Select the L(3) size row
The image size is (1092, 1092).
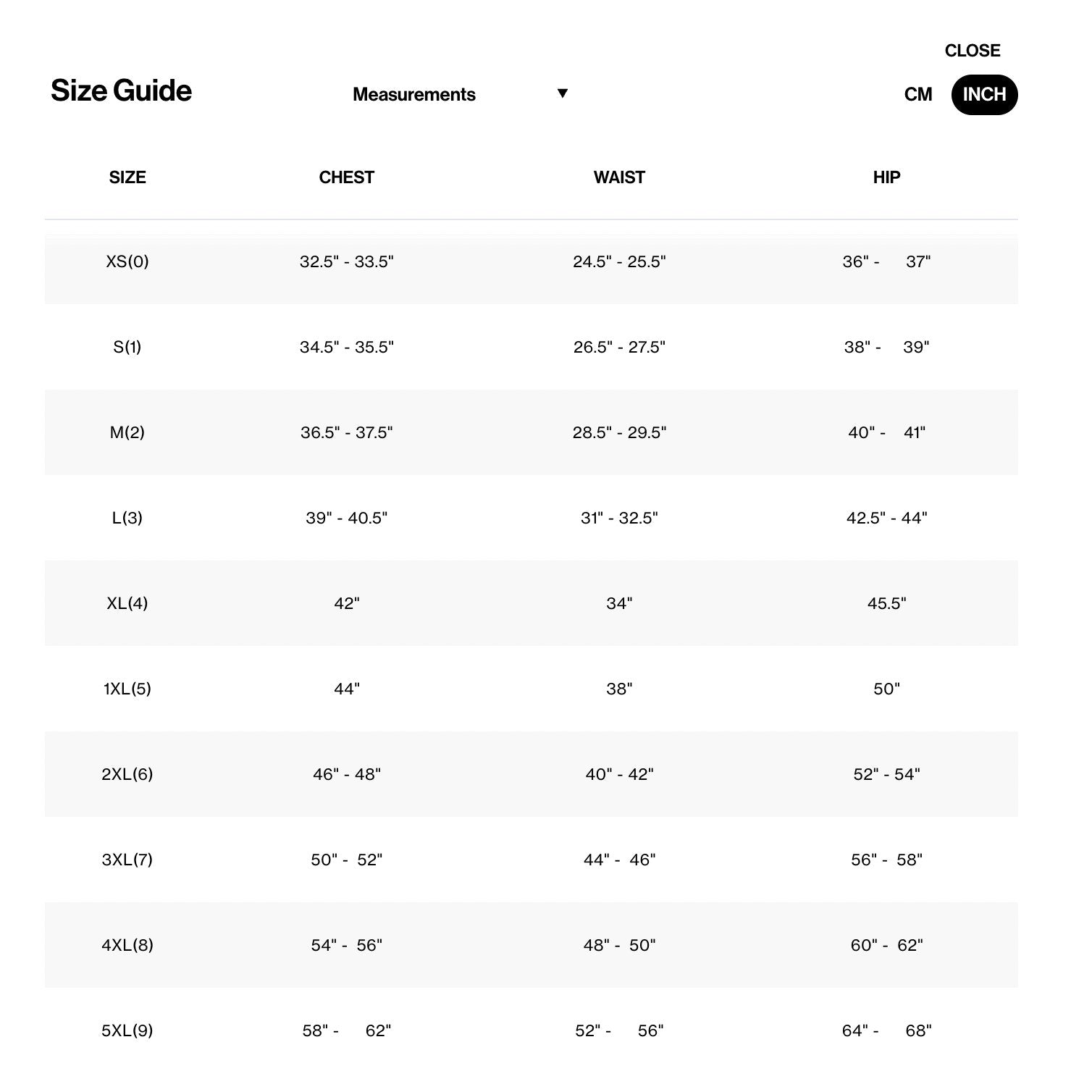(532, 518)
